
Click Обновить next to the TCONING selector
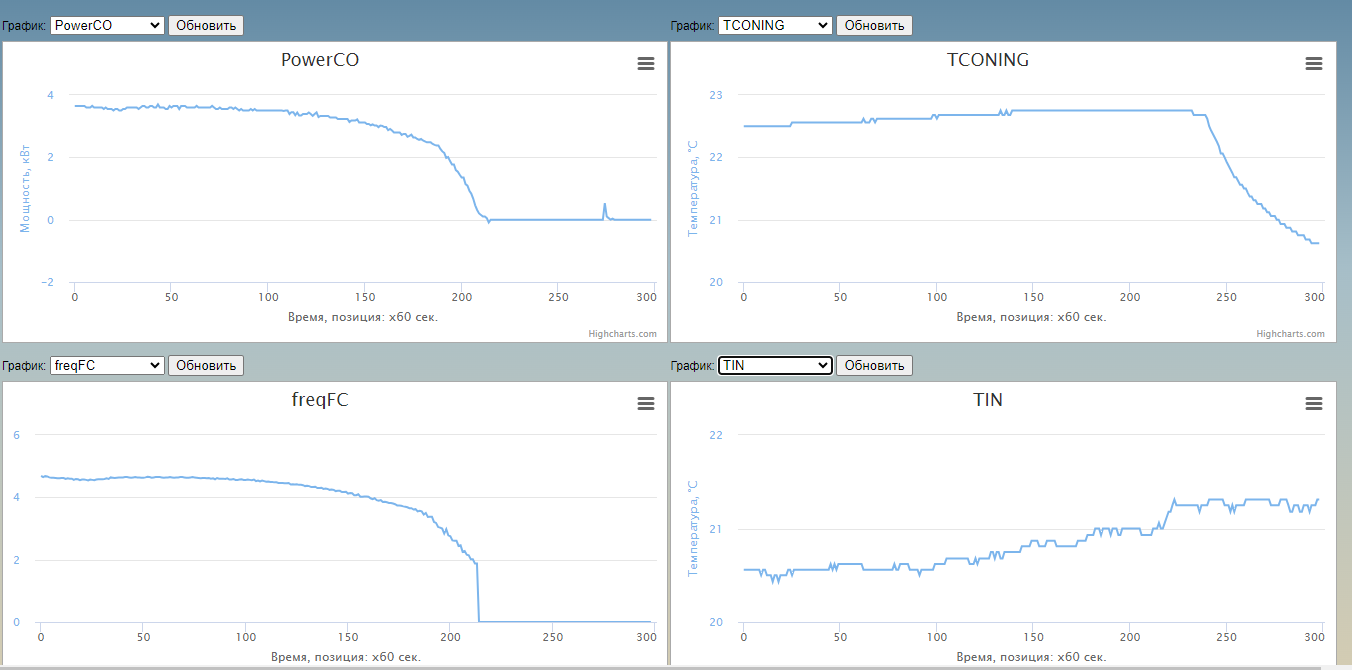pyautogui.click(x=874, y=25)
